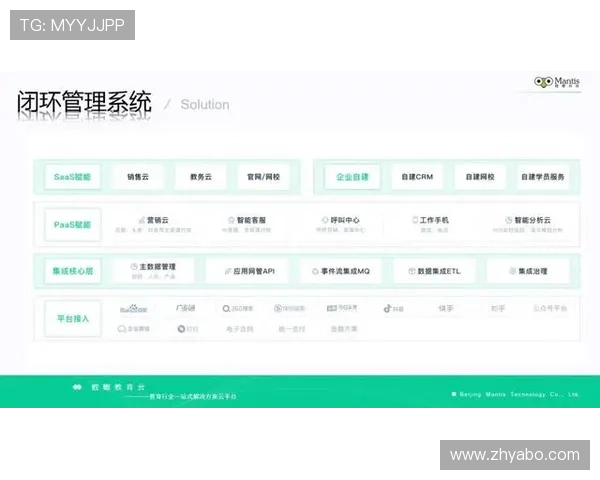Click the 金融方案 label
Viewport: 600px width, 480px height.
(344, 329)
